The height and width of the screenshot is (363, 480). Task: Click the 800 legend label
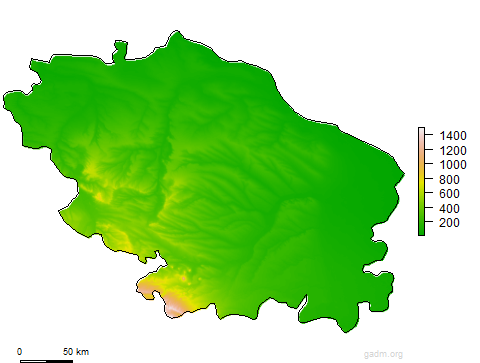[449, 180]
